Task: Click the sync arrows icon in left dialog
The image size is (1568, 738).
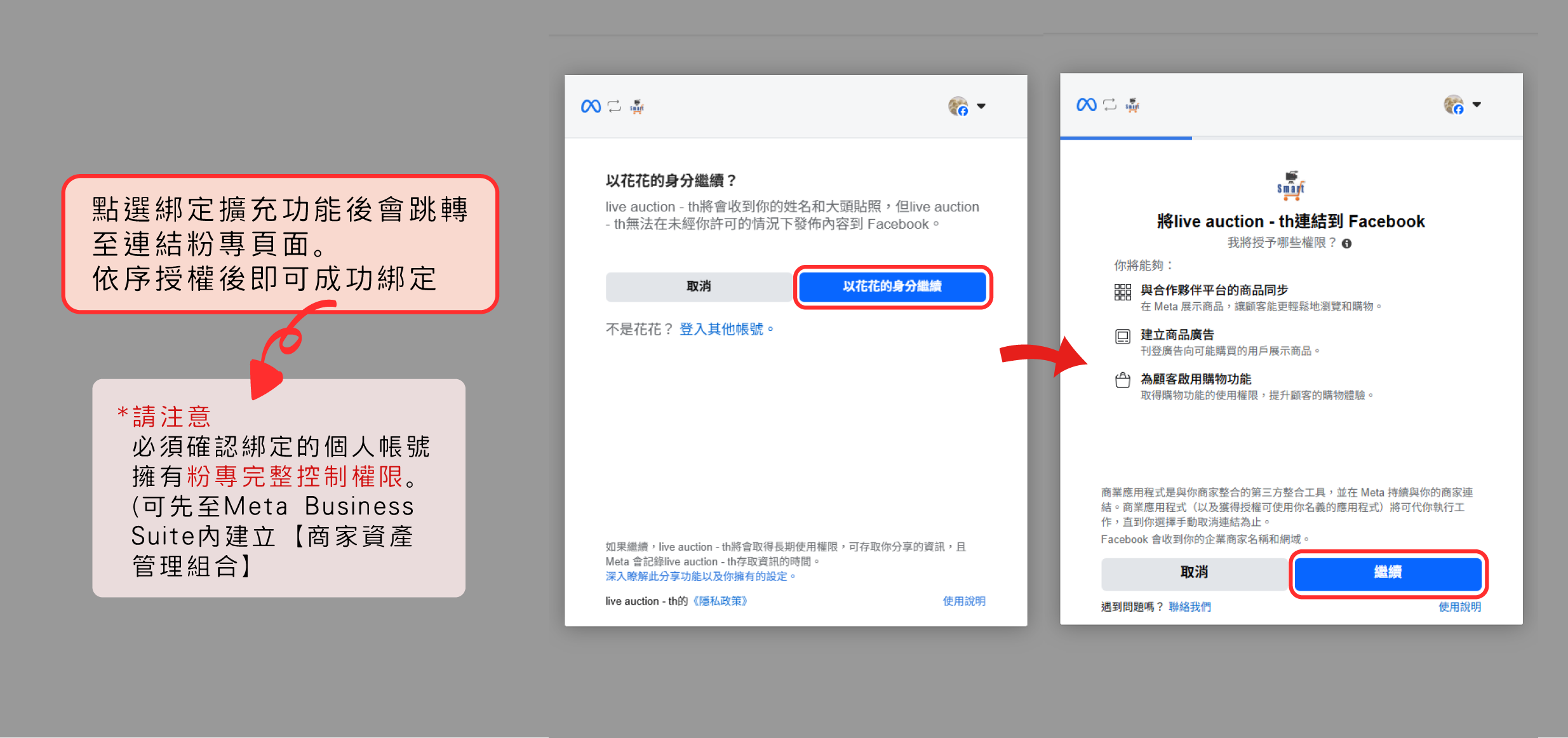Action: (614, 106)
